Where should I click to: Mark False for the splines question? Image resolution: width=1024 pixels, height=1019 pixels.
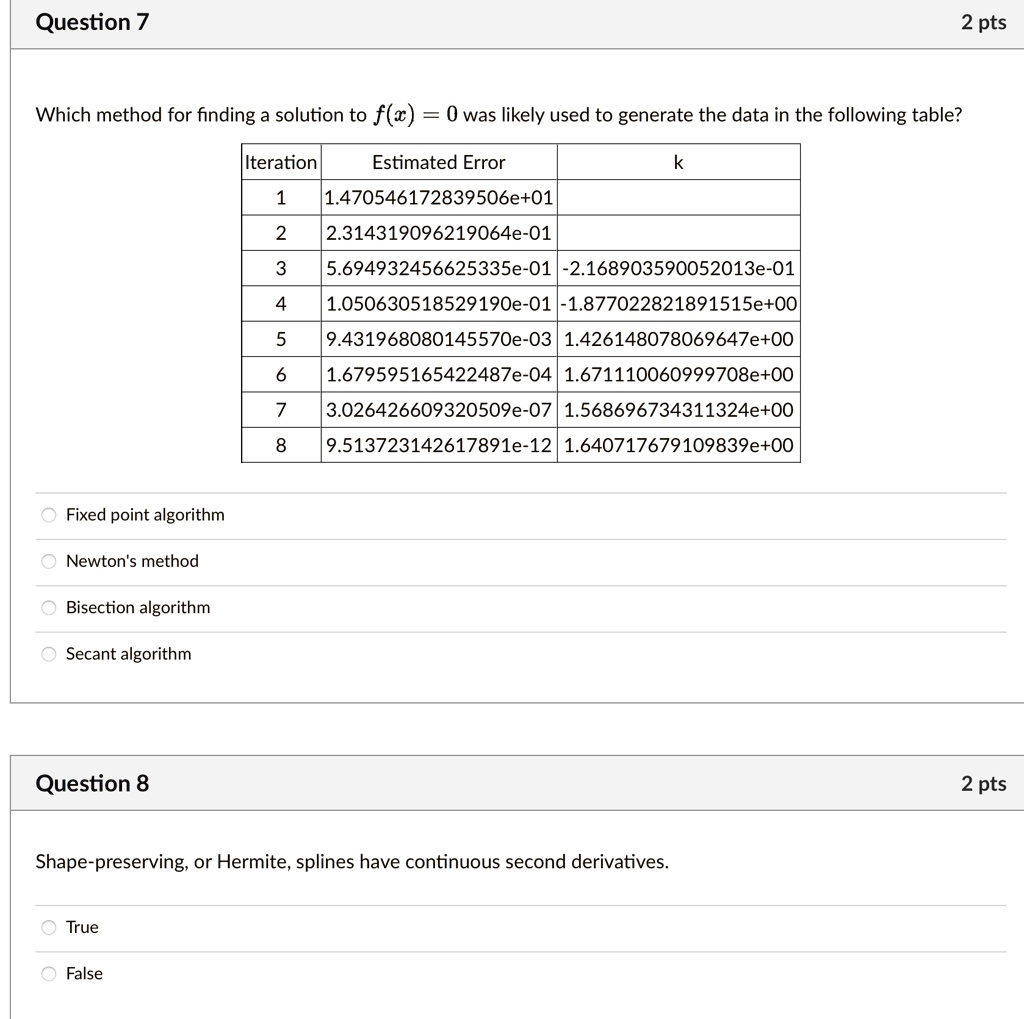tap(48, 973)
